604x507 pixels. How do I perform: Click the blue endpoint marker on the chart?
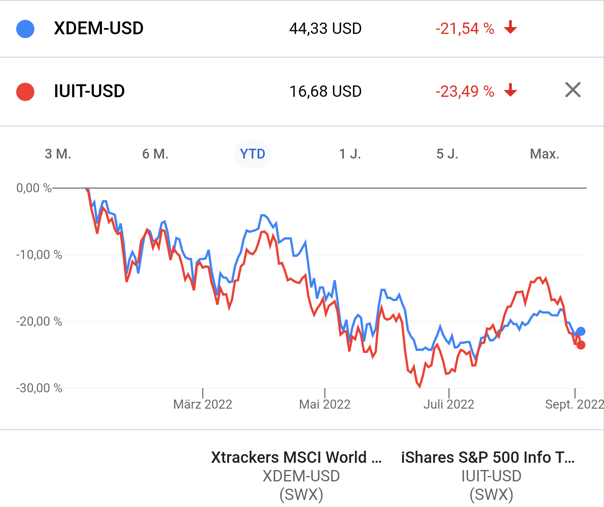581,332
